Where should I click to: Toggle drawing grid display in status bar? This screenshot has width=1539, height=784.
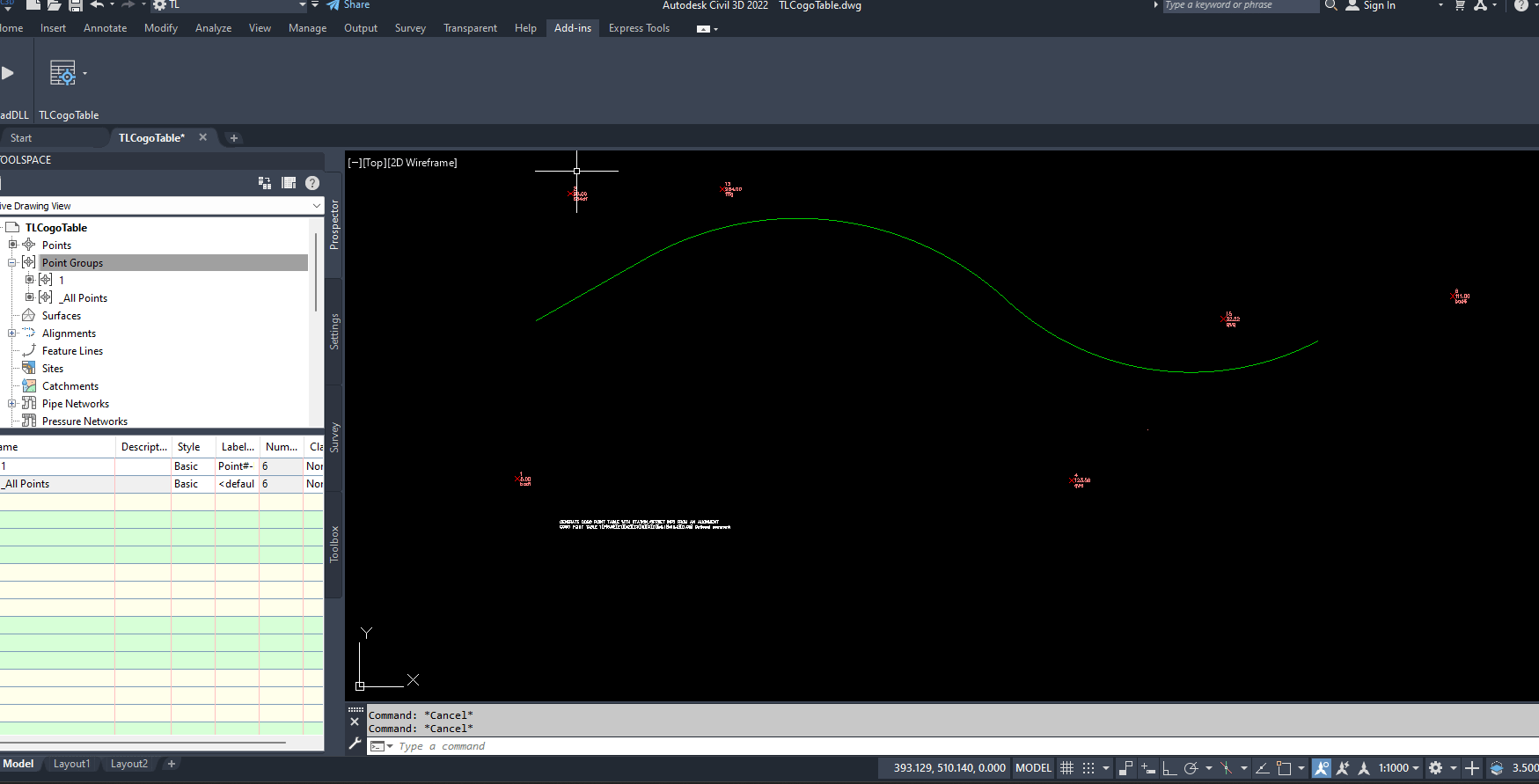(1067, 768)
